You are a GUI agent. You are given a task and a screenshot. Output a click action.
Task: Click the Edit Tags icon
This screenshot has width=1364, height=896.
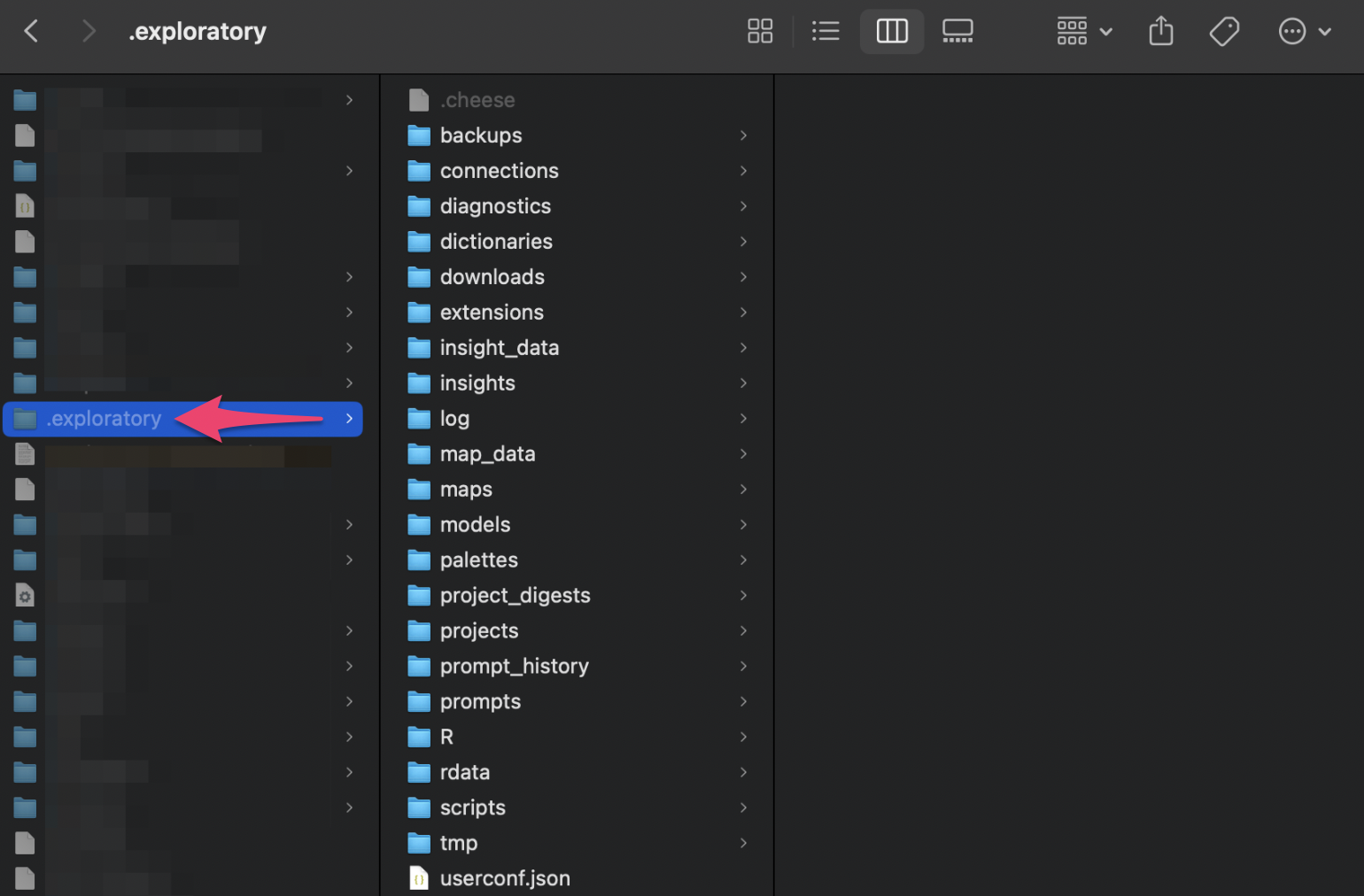point(1224,32)
